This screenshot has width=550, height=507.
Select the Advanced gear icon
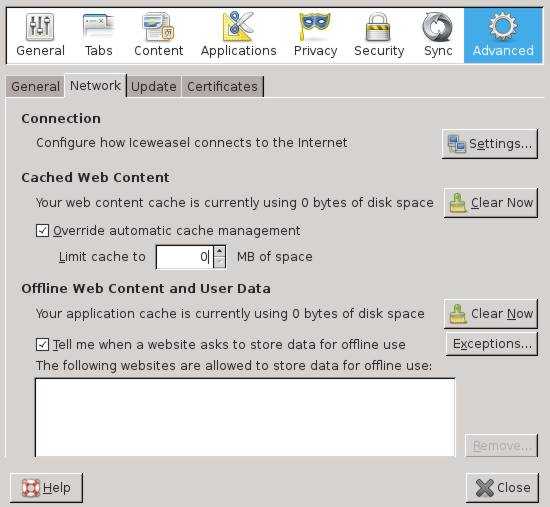503,26
